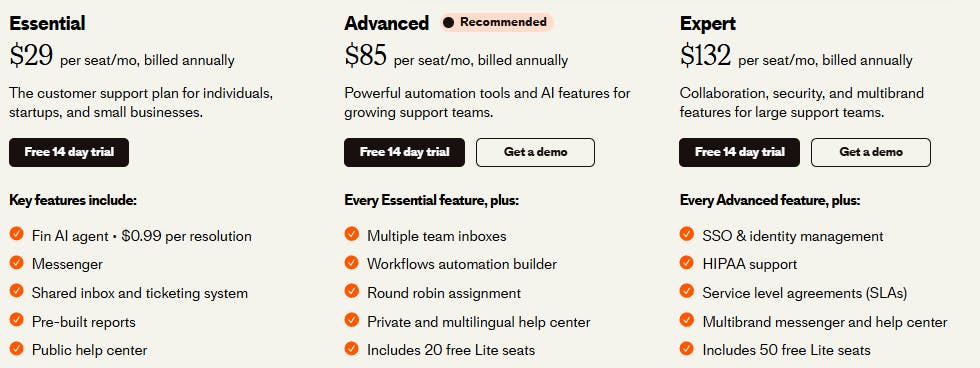Get a demo of the Advanced plan
The height and width of the screenshot is (368, 980).
click(536, 152)
